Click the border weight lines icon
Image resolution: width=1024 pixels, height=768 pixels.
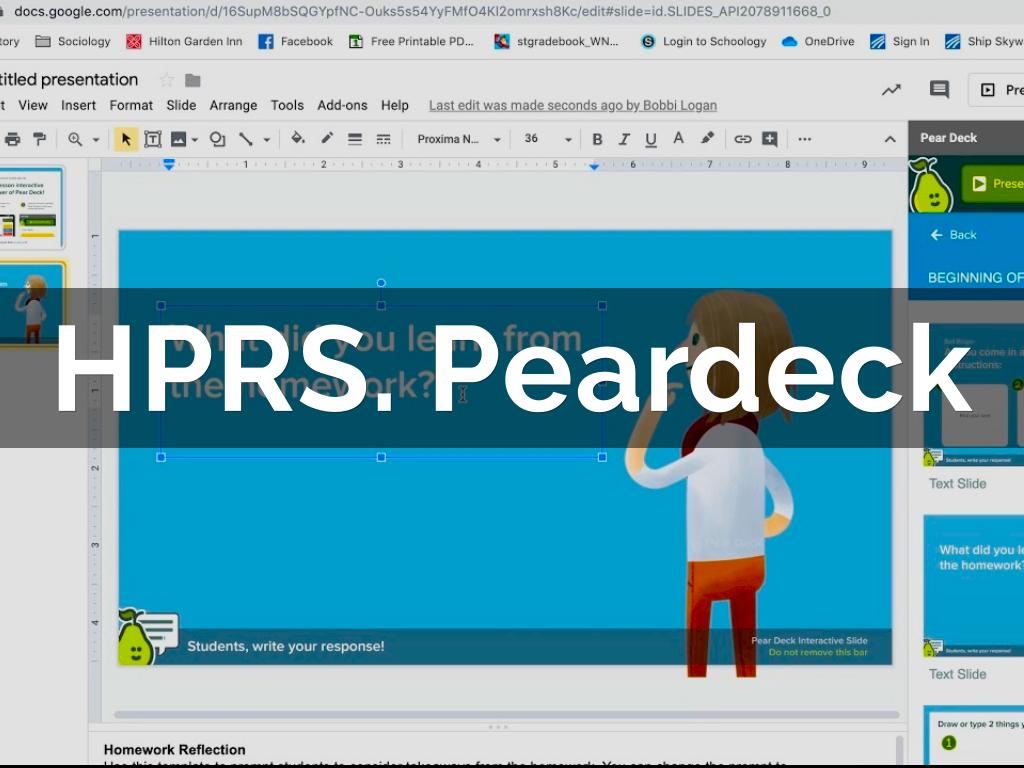354,139
